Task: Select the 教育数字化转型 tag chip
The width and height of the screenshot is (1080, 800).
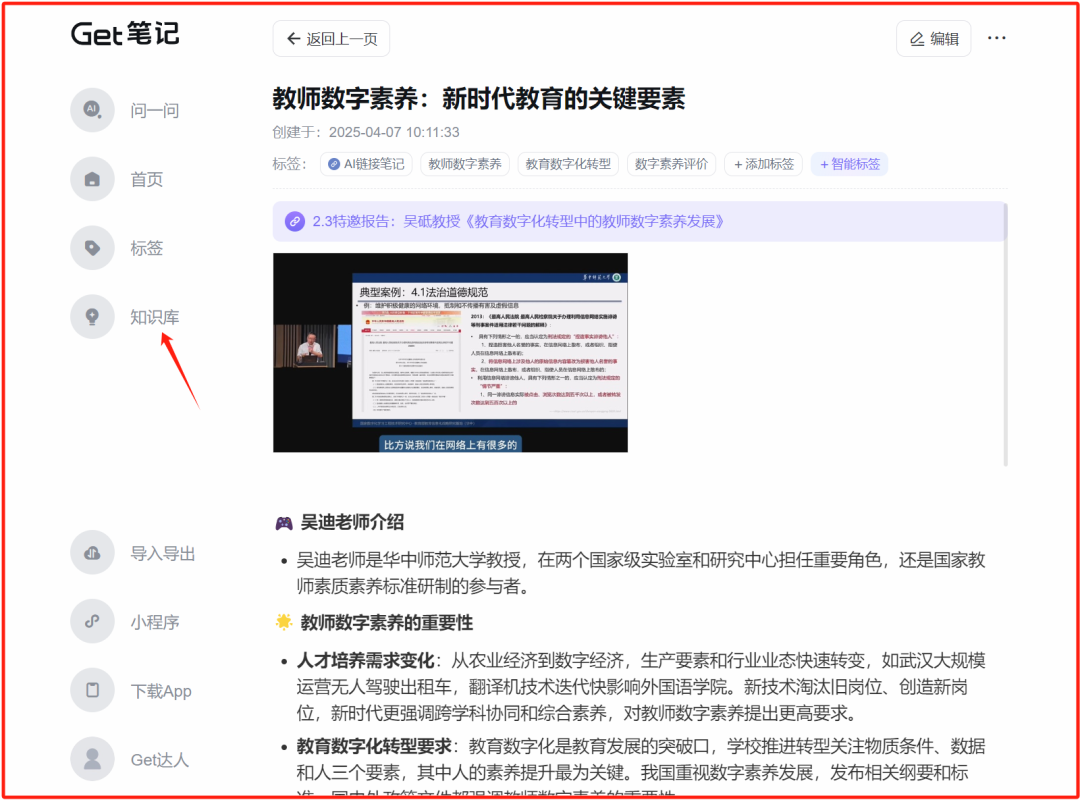Action: 567,163
